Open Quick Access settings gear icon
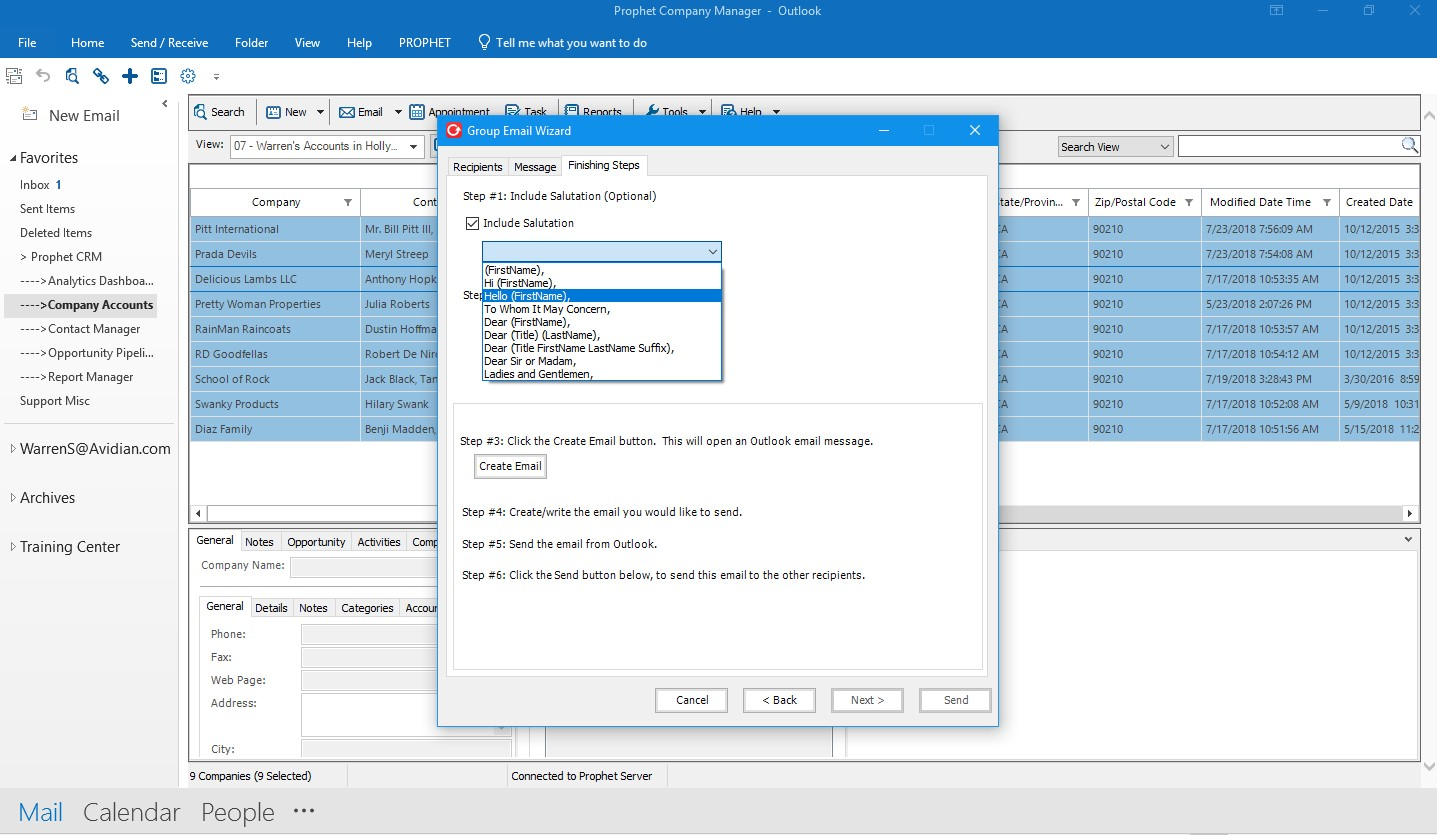The image size is (1437, 835). 187,76
